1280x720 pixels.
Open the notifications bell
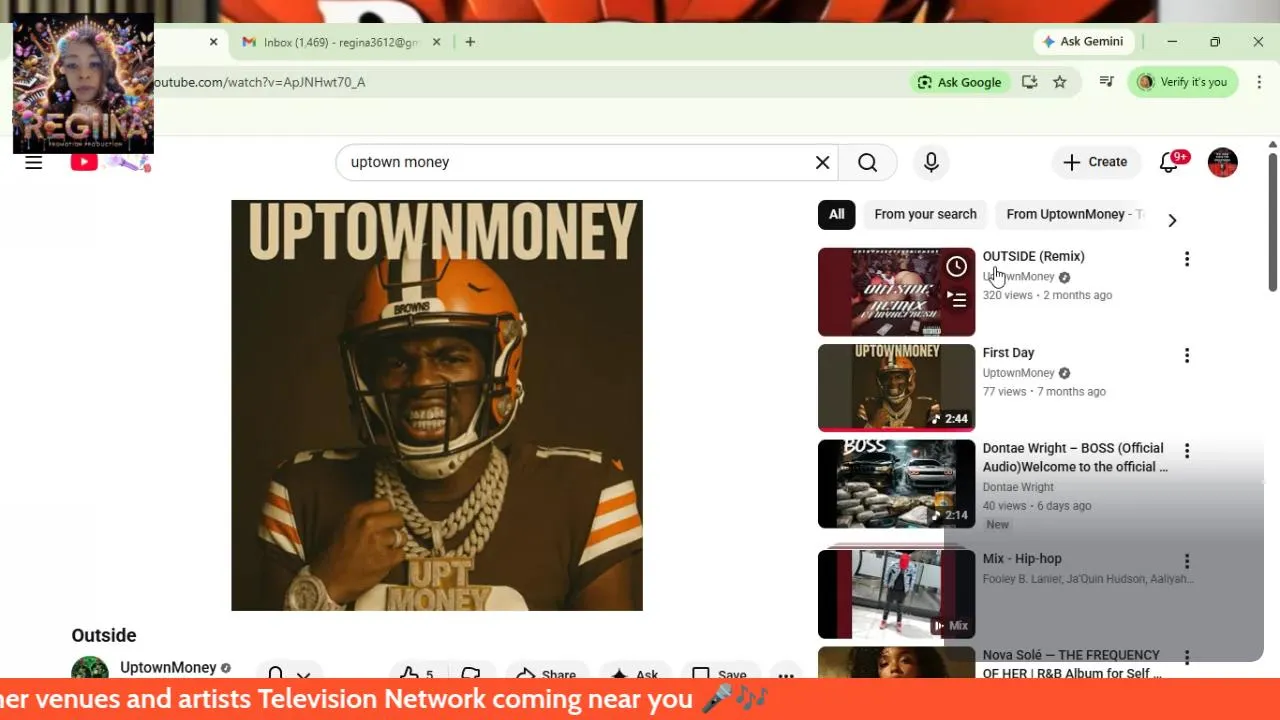[x=1169, y=162]
